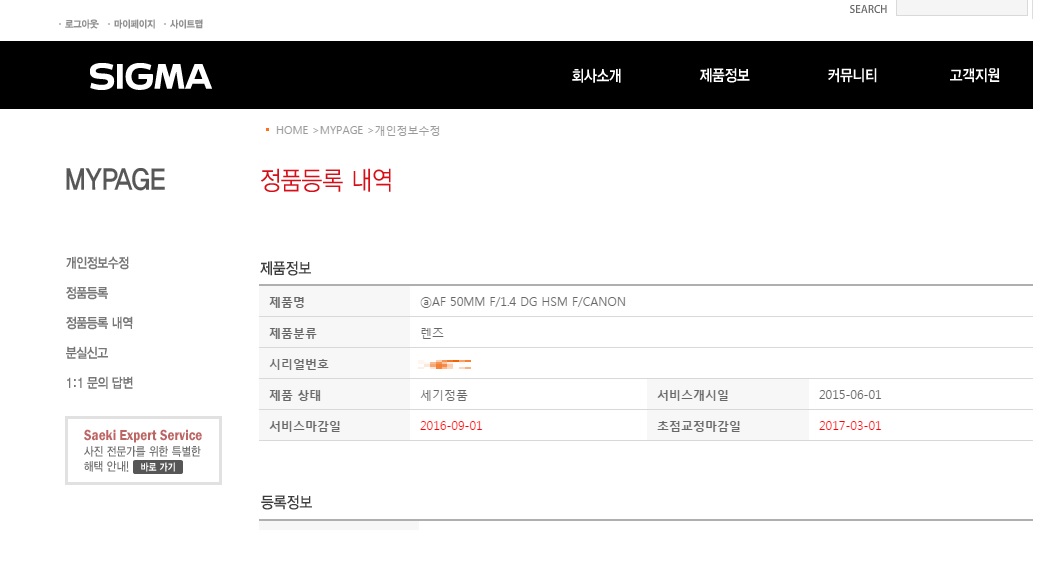Open 정품등록 in the sidebar
The height and width of the screenshot is (569, 1051).
tap(87, 293)
